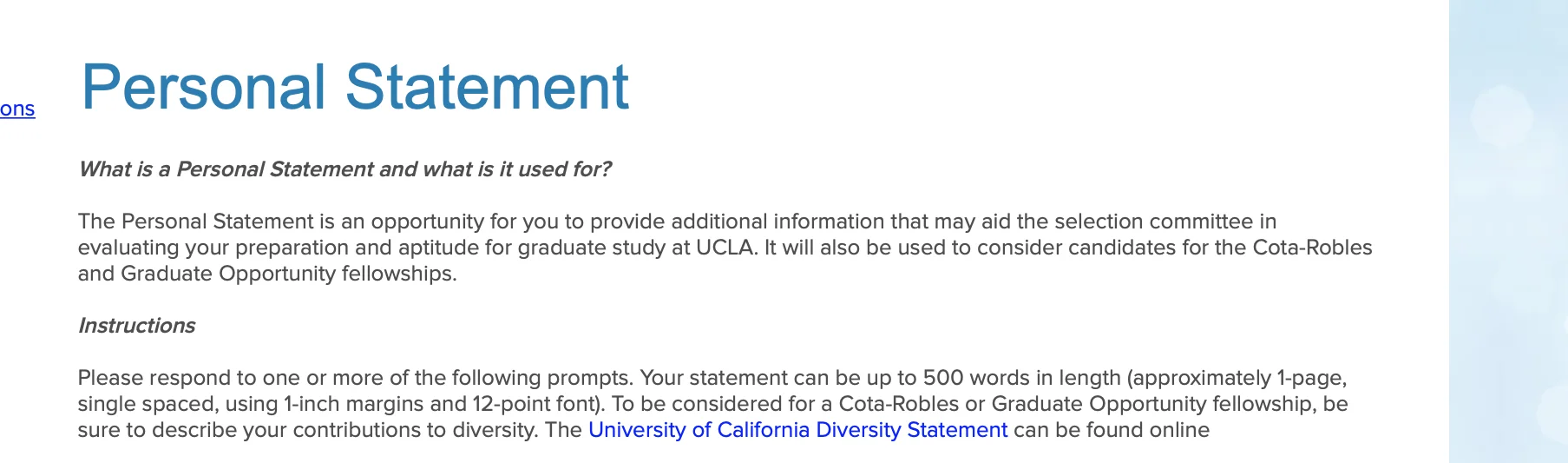Viewport: 1568px width, 463px height.
Task: Open the University of California Diversity Statement link
Action: [797, 430]
